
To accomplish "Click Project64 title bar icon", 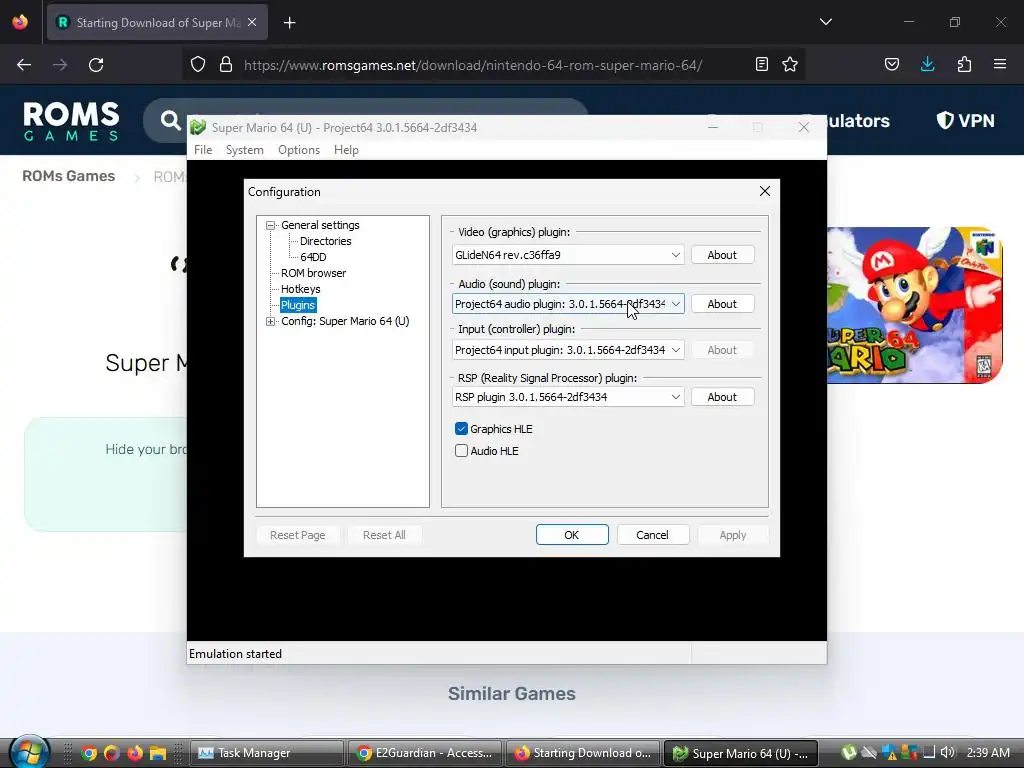I will click(x=198, y=127).
